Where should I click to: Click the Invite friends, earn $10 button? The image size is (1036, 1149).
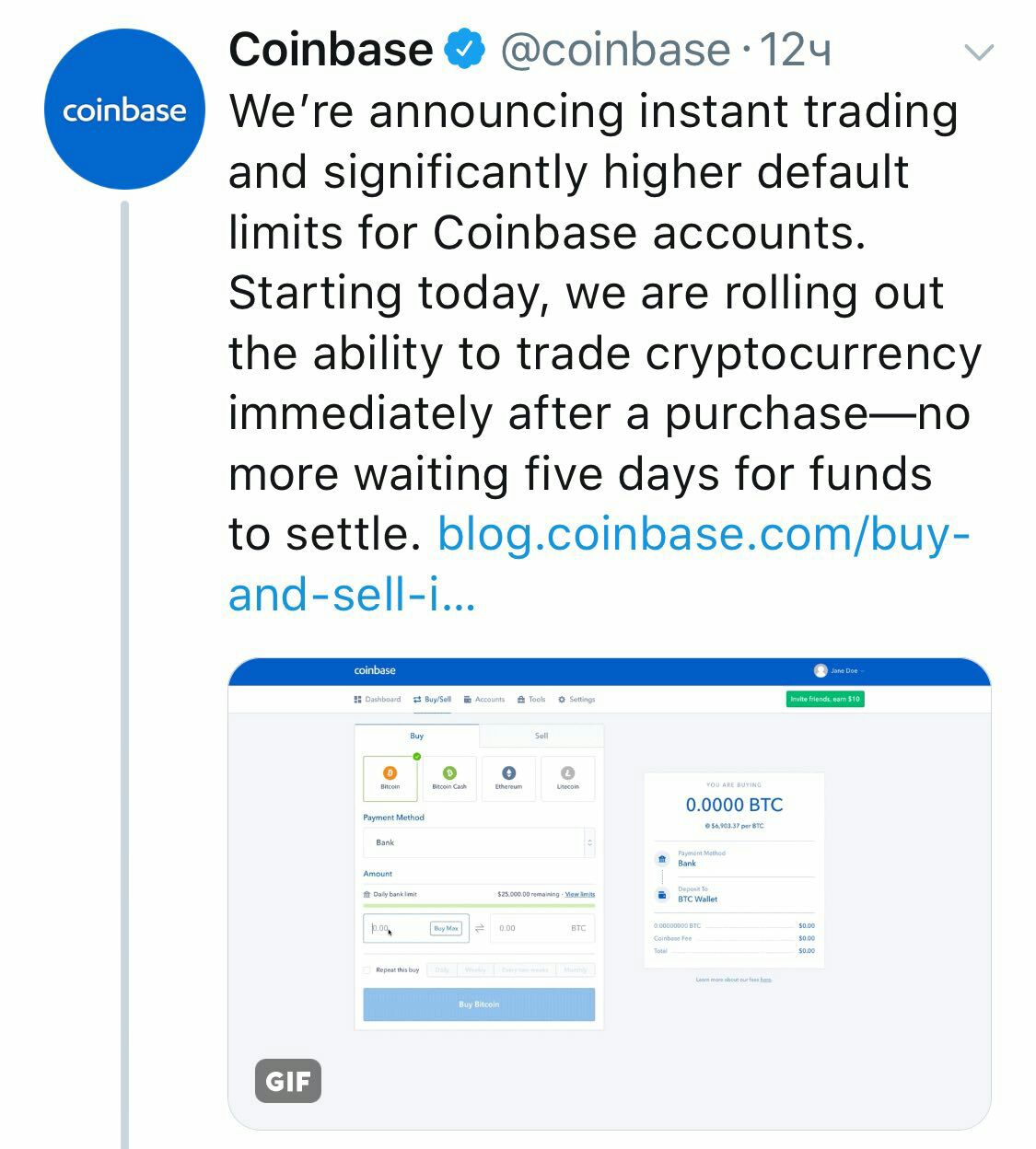[x=825, y=700]
